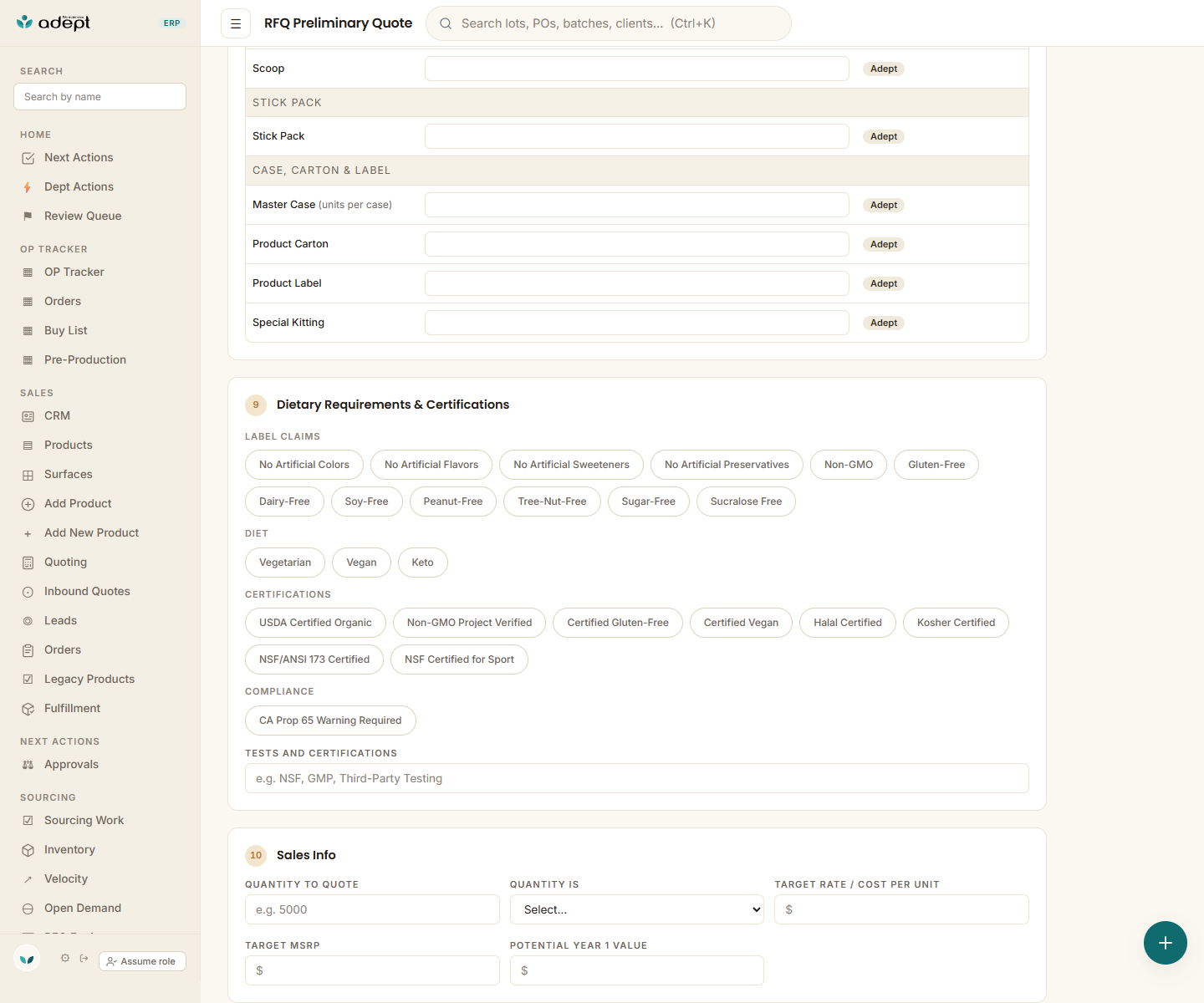The image size is (1204, 1003).
Task: Click the OP Tracker grid icon
Action: [x=28, y=272]
